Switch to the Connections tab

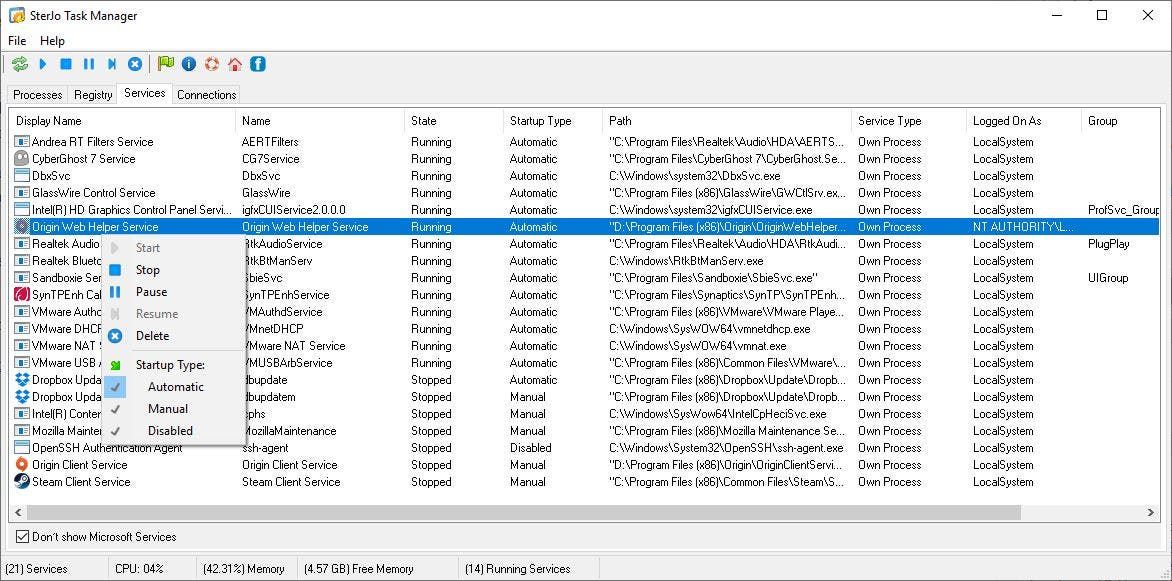tap(207, 95)
